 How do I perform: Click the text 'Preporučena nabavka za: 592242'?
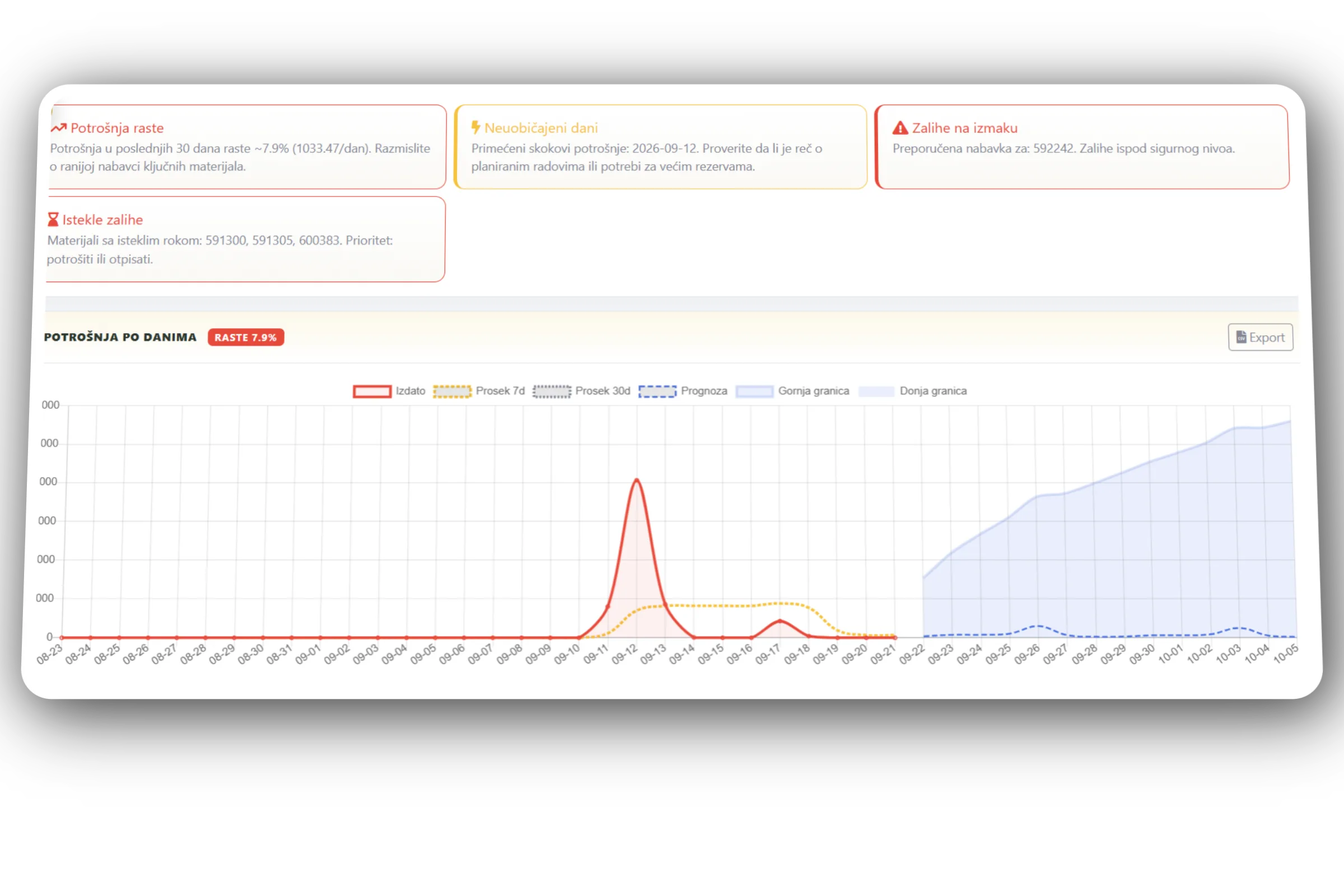(x=983, y=148)
